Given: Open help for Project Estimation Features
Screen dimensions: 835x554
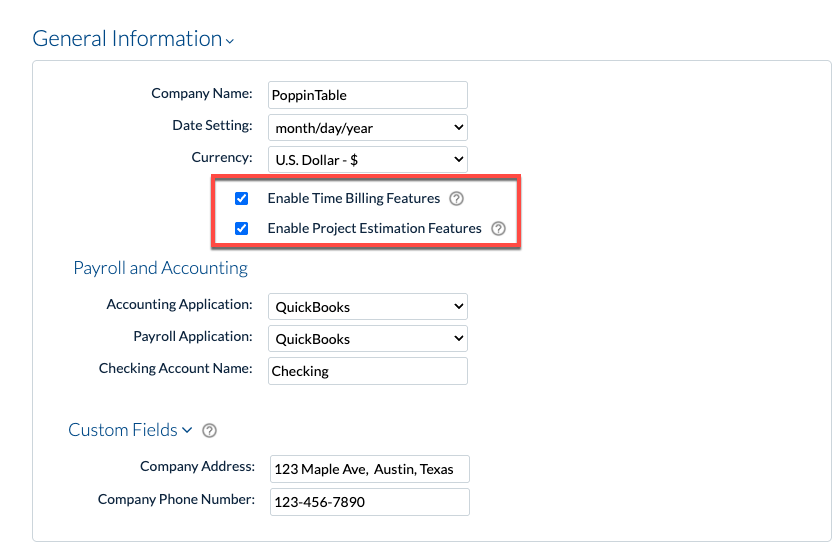Looking at the screenshot, I should [x=498, y=229].
